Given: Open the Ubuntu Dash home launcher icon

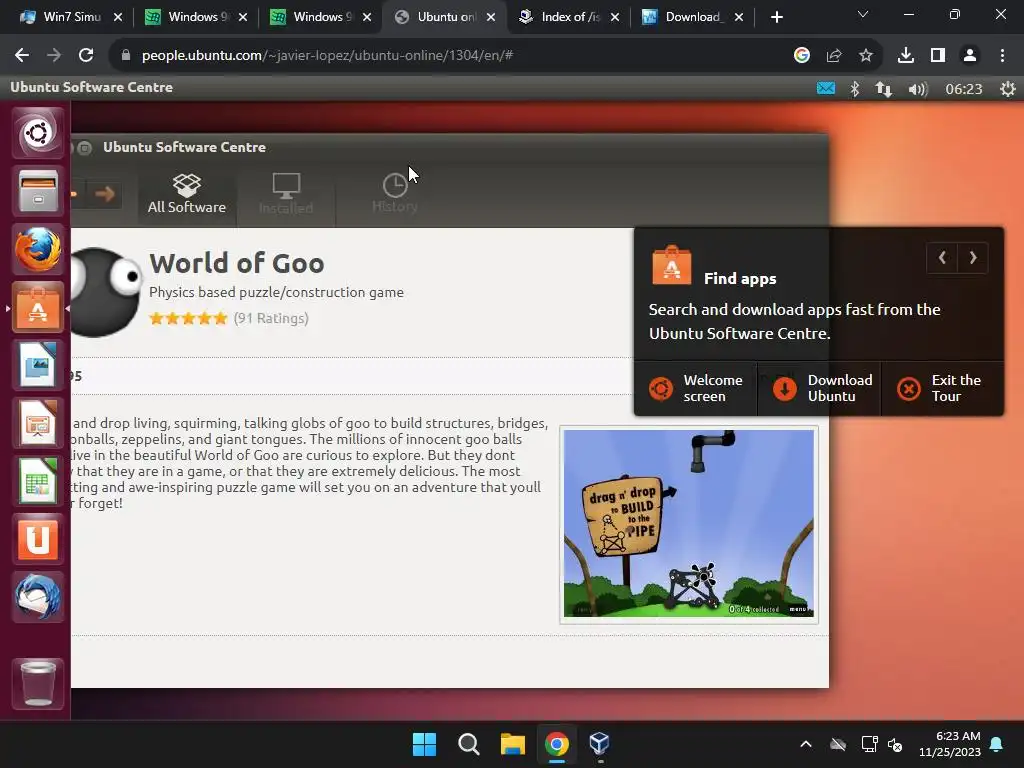Looking at the screenshot, I should tap(37, 133).
